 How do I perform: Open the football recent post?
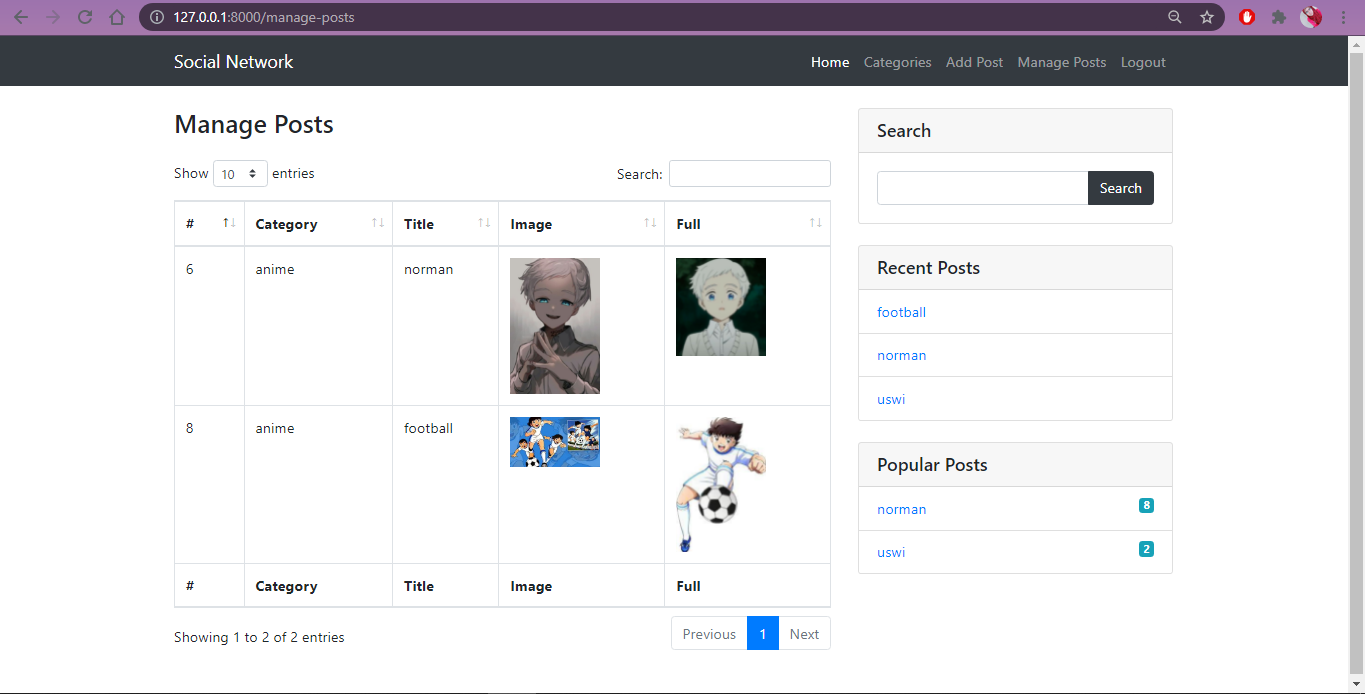(901, 312)
